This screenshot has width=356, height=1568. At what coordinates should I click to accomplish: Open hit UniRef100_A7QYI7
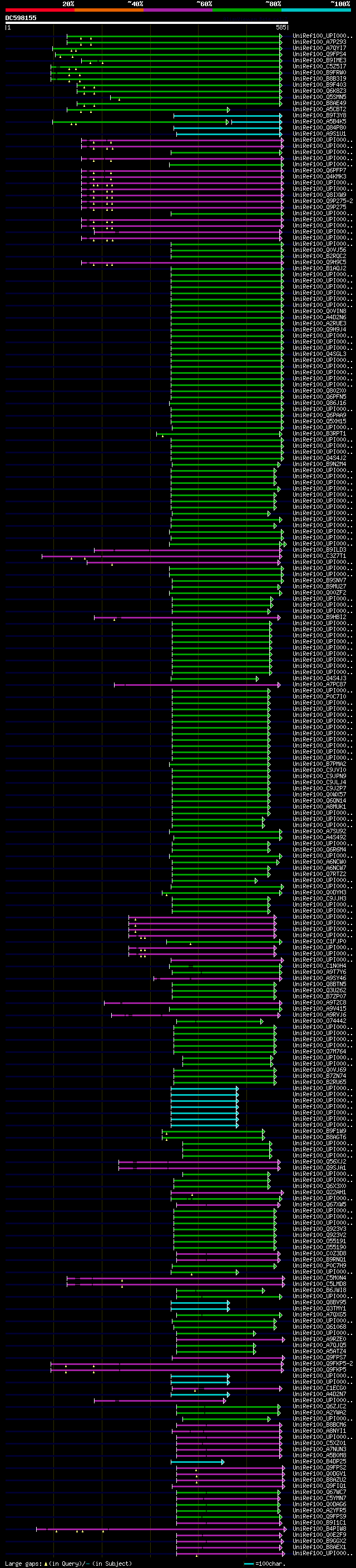(319, 48)
